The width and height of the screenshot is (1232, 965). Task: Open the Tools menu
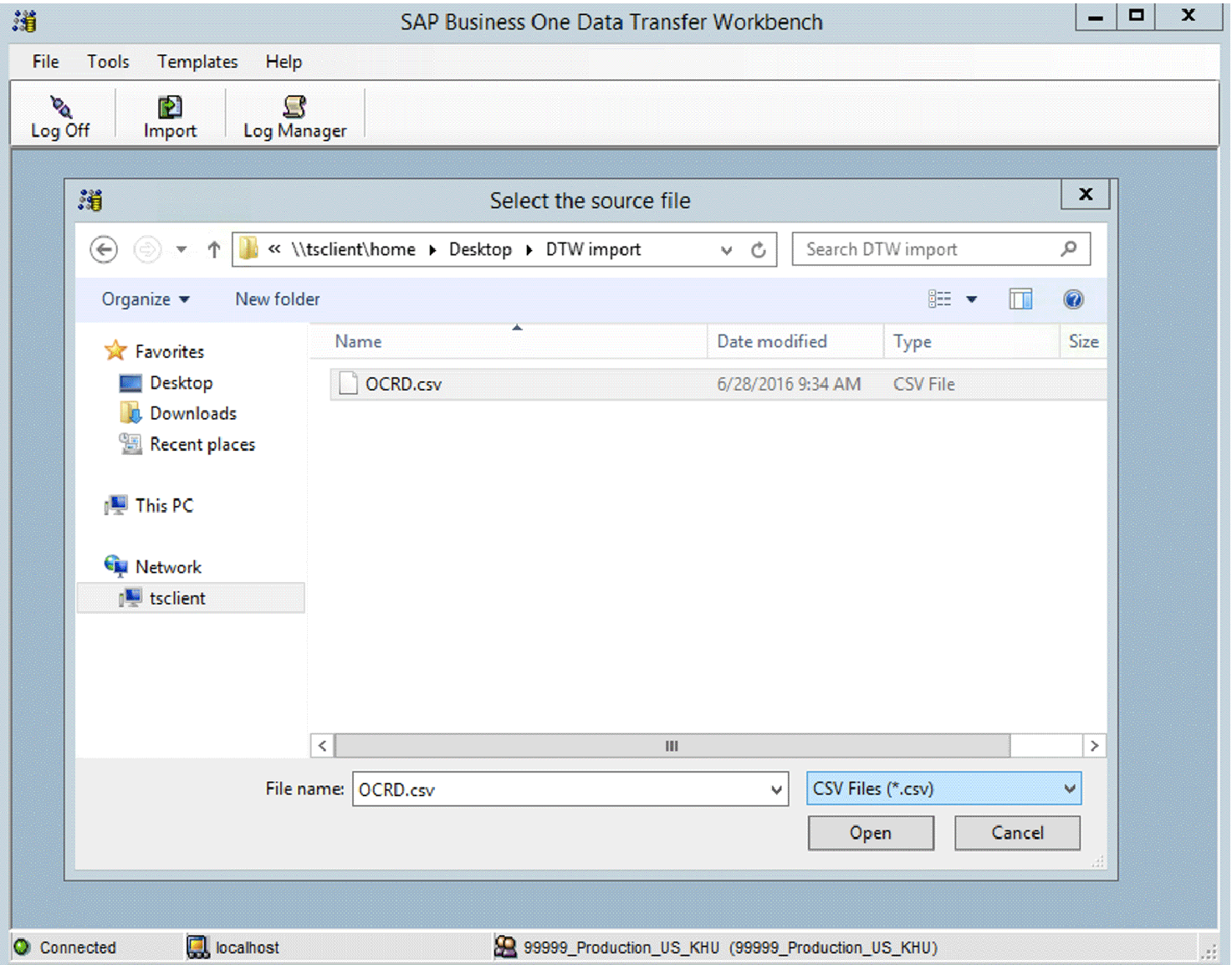click(x=108, y=62)
